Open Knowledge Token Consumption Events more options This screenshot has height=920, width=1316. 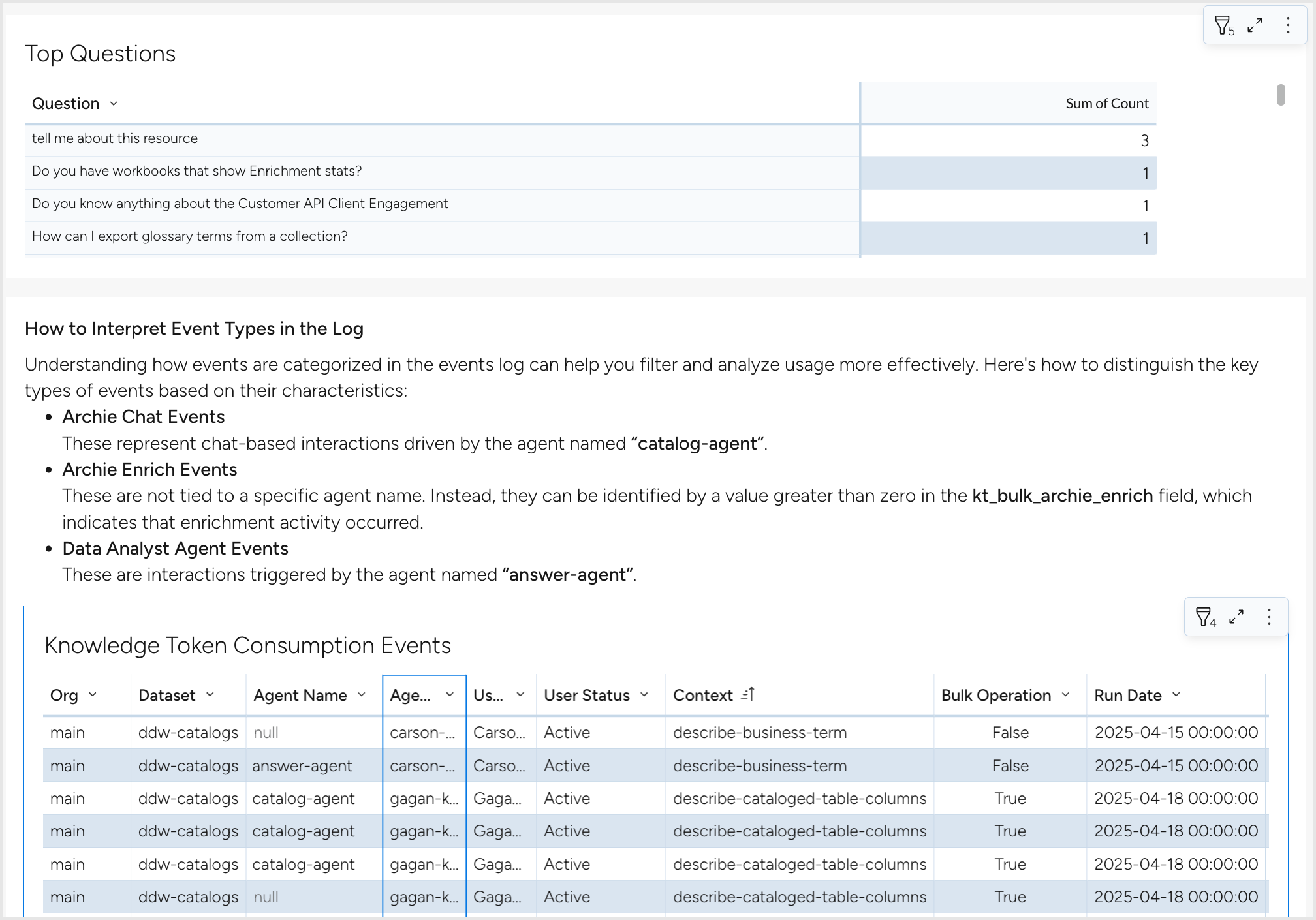click(x=1269, y=617)
